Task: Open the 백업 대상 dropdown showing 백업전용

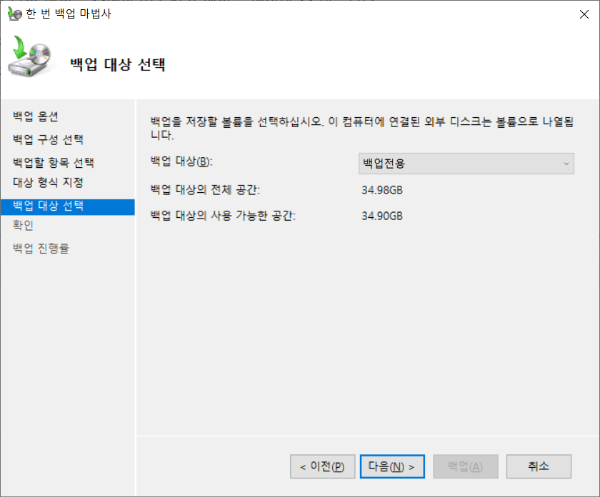Action: [466, 164]
